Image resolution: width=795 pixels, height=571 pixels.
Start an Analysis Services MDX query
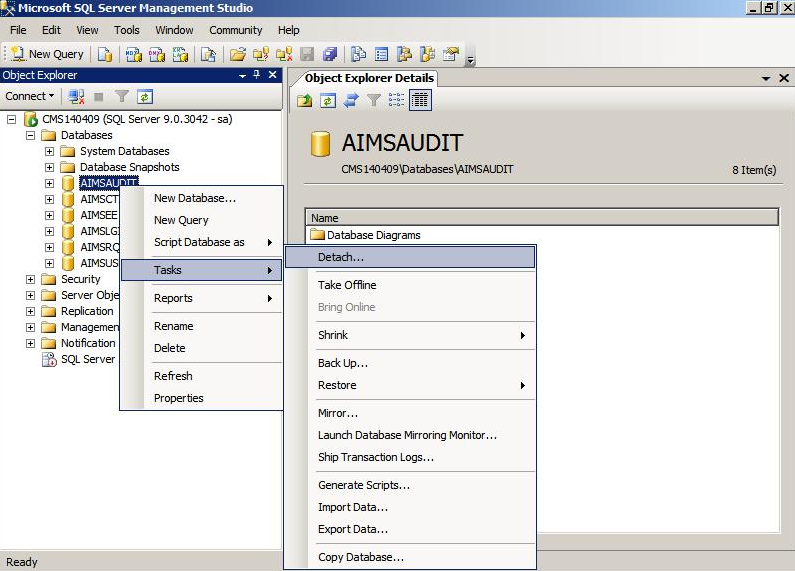point(133,54)
